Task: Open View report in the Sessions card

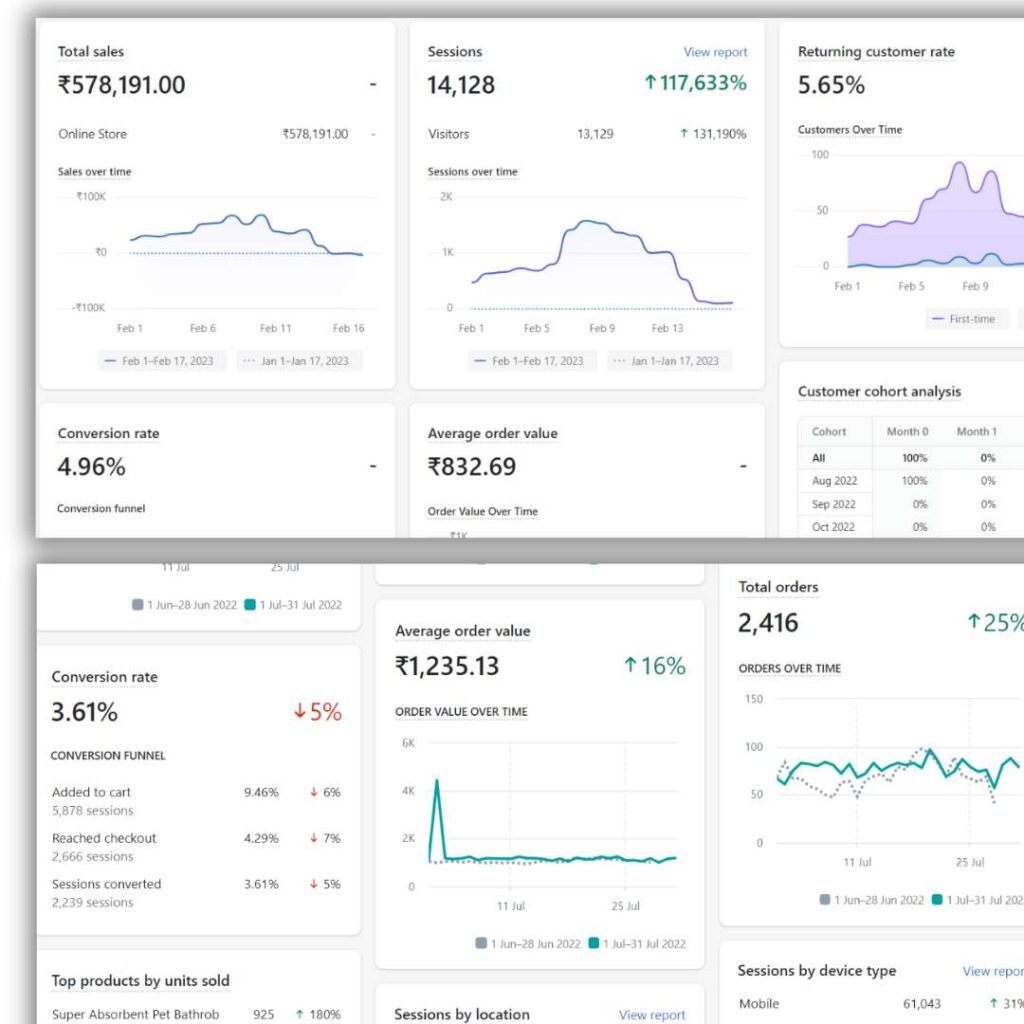Action: 715,52
